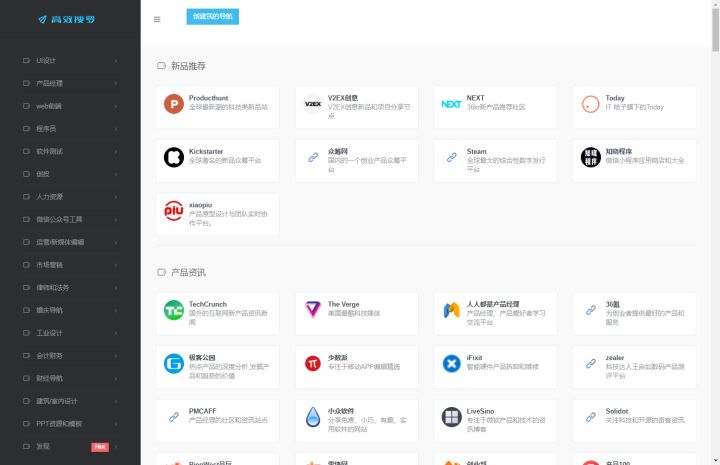The height and width of the screenshot is (465, 720).
Task: Expand the 财经导航 sidebar chevron
Action: [116, 378]
